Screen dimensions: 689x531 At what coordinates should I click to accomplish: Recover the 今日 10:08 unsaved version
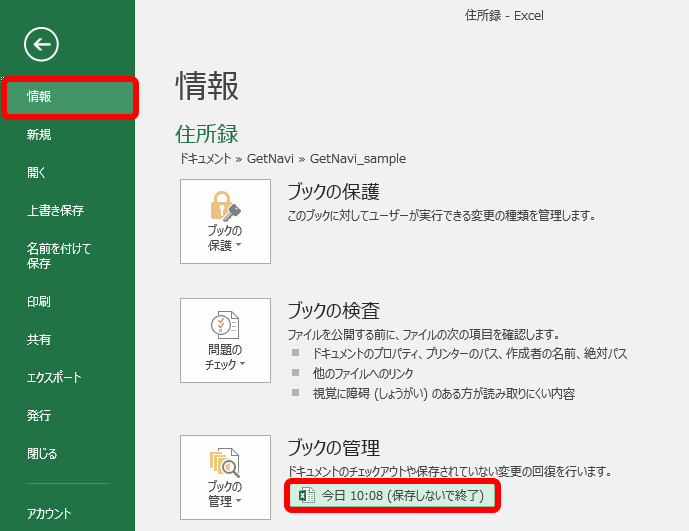click(392, 496)
